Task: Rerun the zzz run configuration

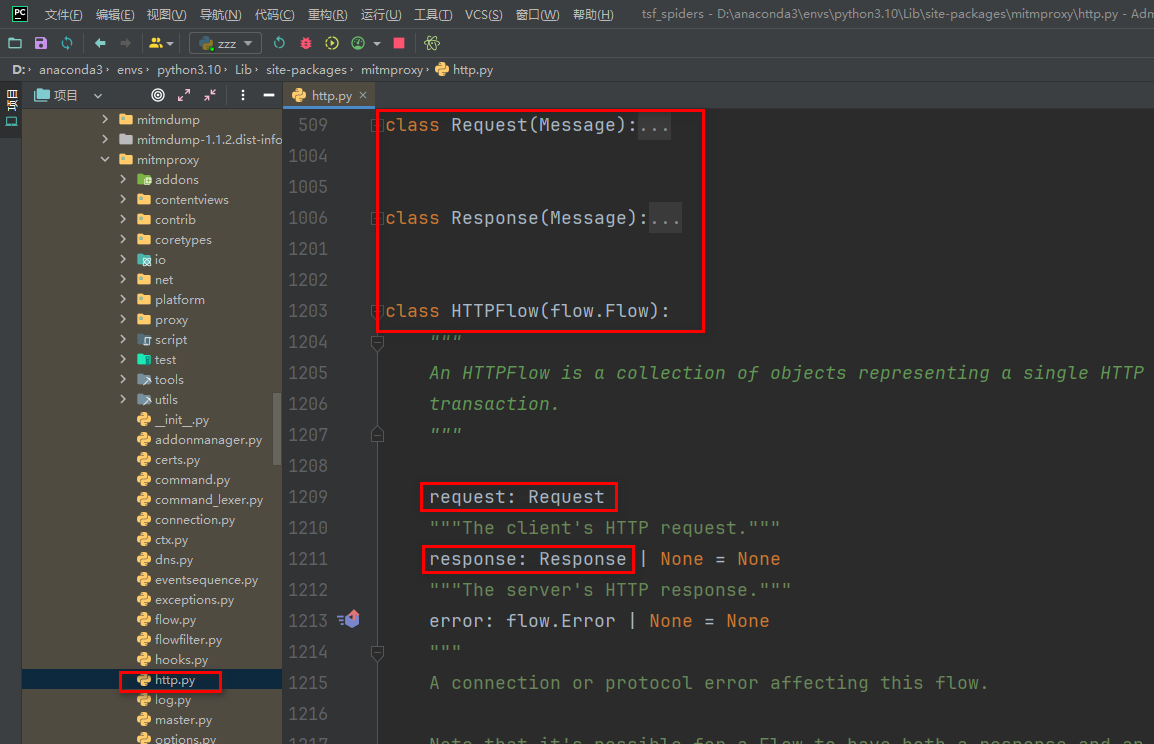Action: tap(279, 43)
